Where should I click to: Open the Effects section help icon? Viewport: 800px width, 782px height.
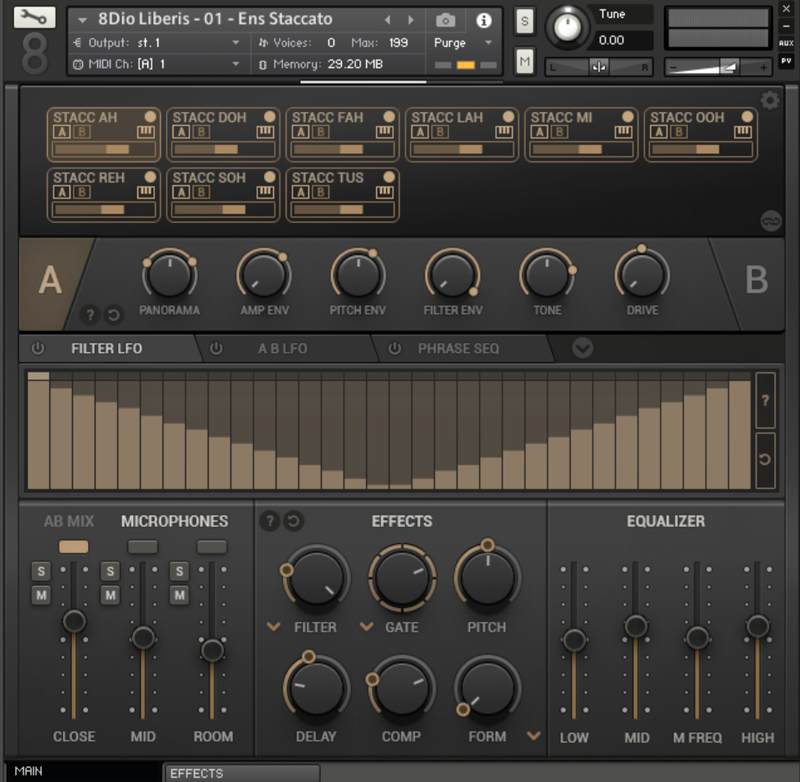click(x=269, y=521)
